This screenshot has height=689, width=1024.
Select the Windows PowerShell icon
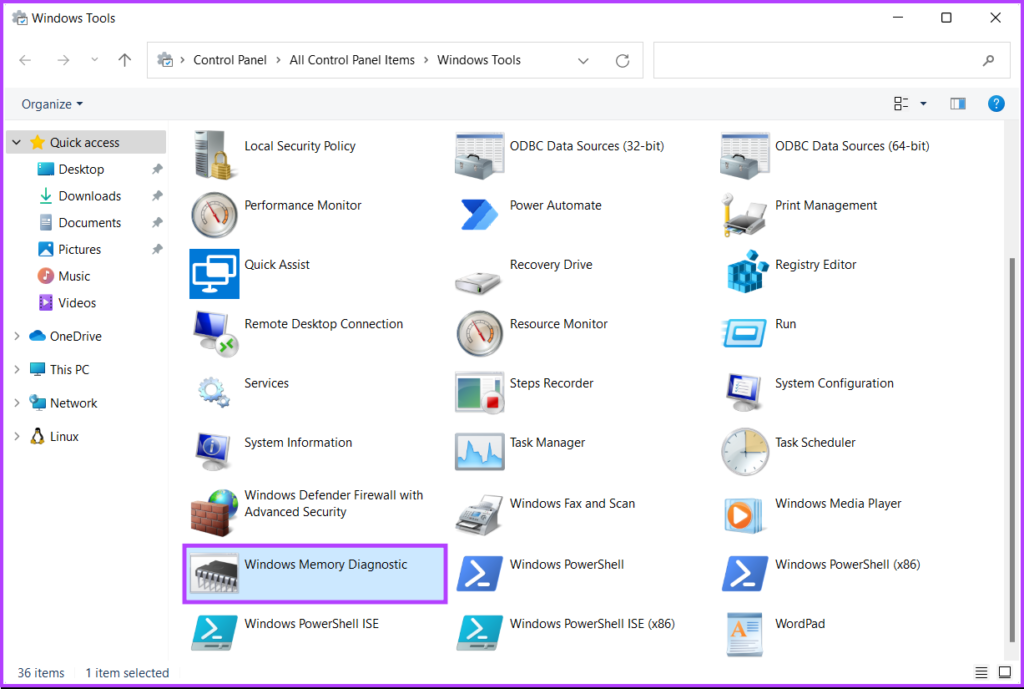479,573
